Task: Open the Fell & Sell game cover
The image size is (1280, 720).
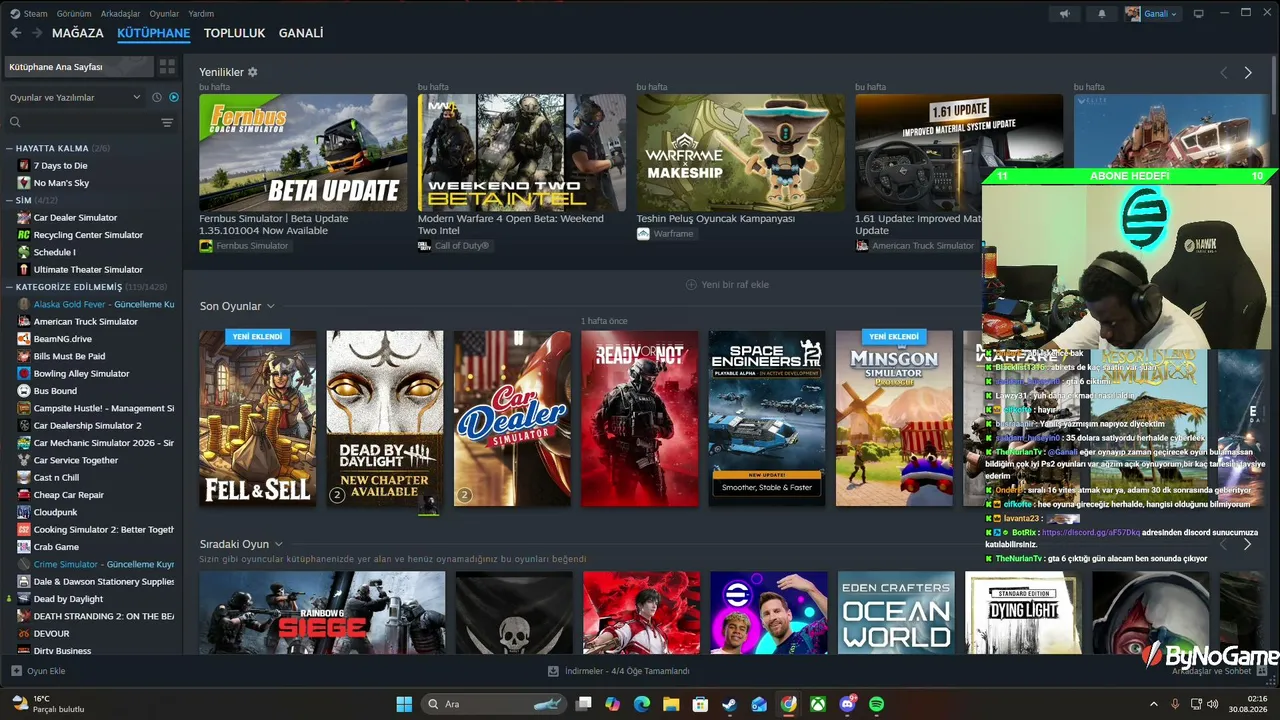Action: click(x=257, y=418)
